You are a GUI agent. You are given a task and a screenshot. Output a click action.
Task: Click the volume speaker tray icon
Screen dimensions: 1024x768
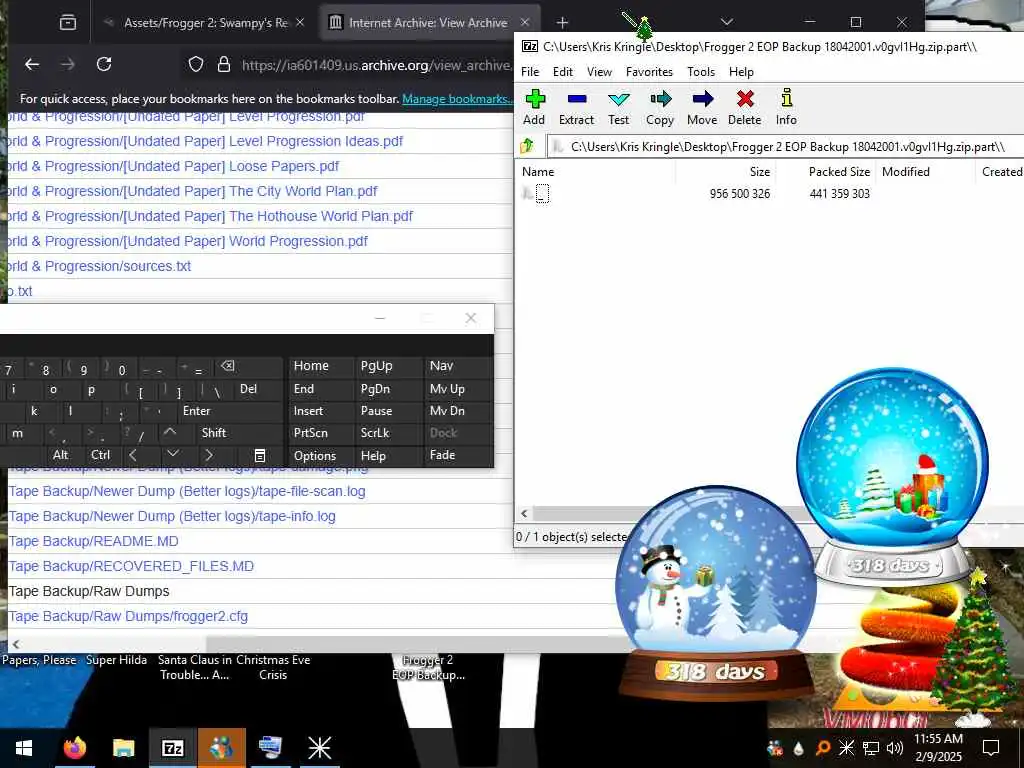895,748
